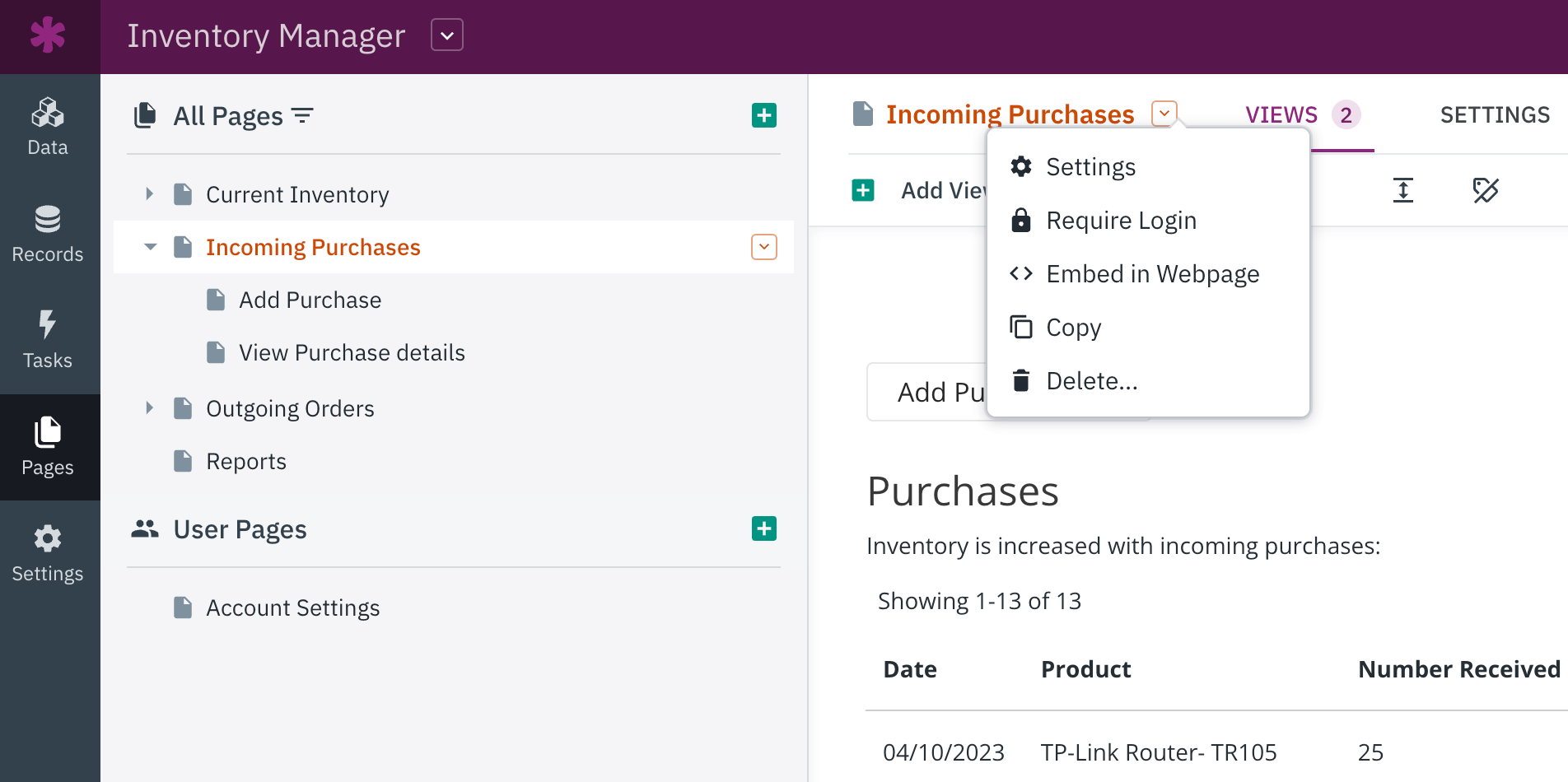Select Embed in Webpage menu option
1568x782 pixels.
coord(1151,274)
